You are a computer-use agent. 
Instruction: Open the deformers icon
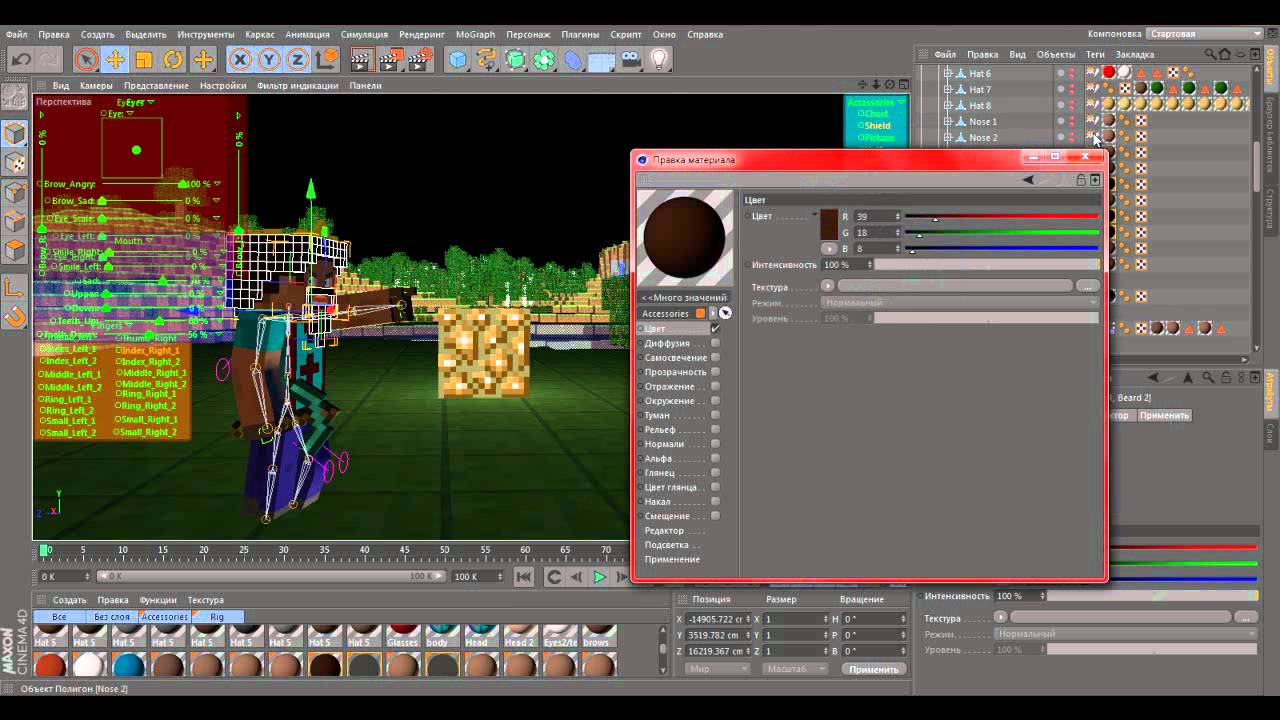point(573,59)
